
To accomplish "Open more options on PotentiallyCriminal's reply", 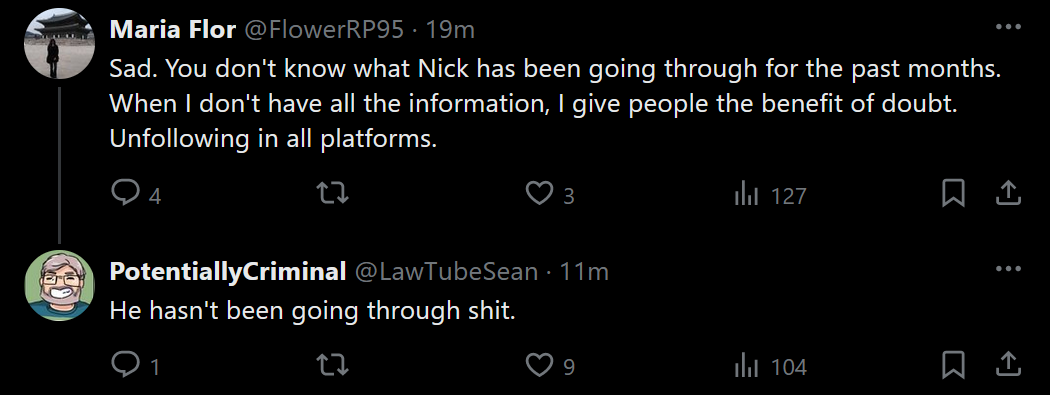I will pyautogui.click(x=1008, y=269).
